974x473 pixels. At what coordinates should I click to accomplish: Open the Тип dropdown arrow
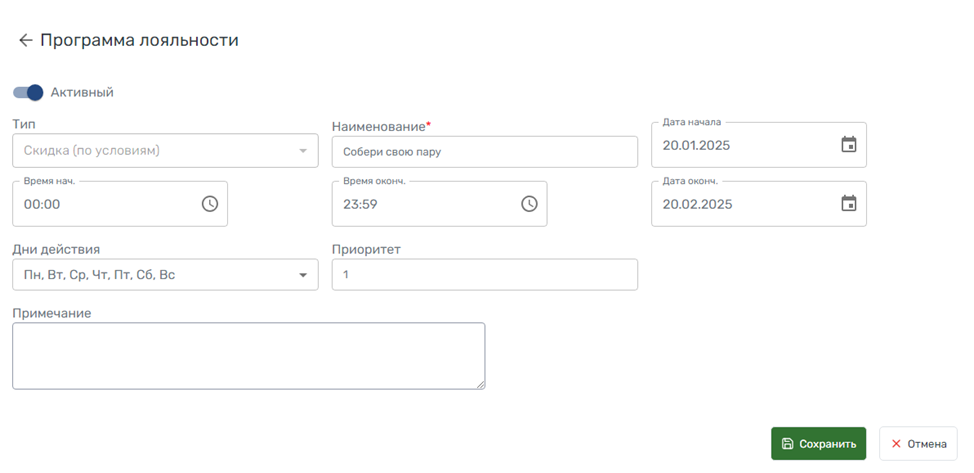click(x=302, y=151)
